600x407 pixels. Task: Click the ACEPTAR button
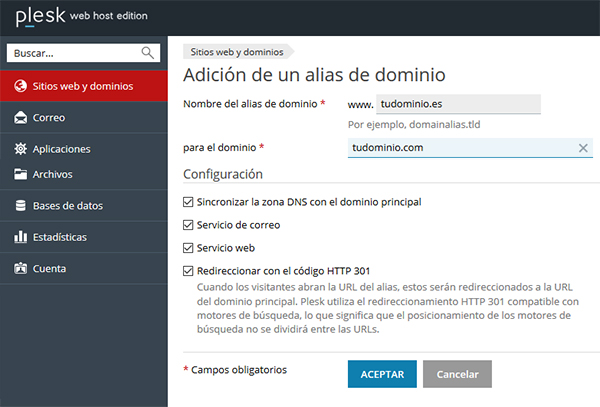click(x=382, y=374)
